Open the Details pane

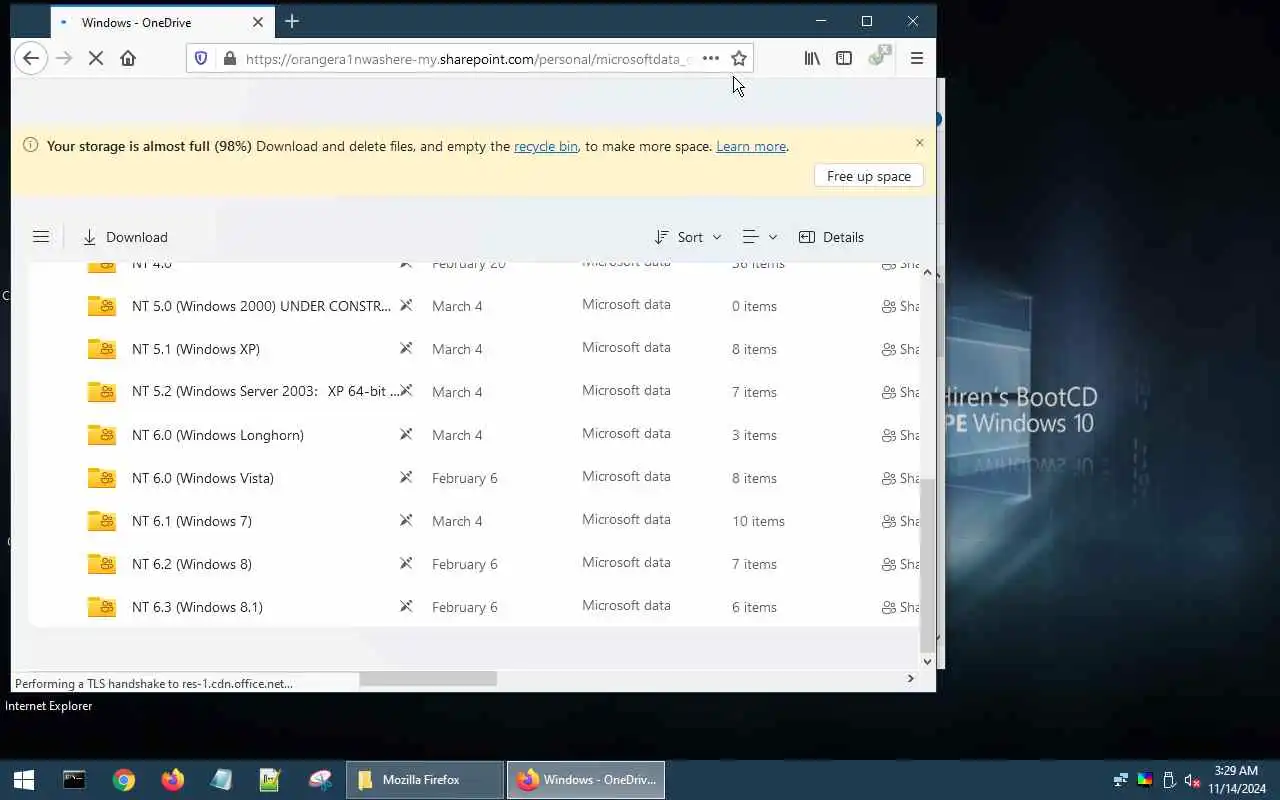pyautogui.click(x=832, y=237)
